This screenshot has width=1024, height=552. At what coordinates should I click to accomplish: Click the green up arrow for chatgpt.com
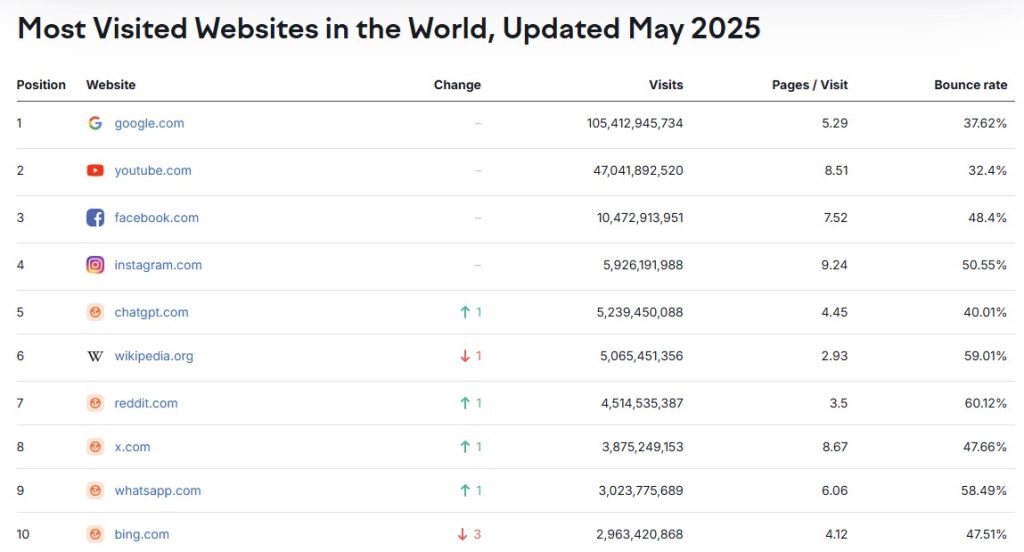tap(465, 312)
